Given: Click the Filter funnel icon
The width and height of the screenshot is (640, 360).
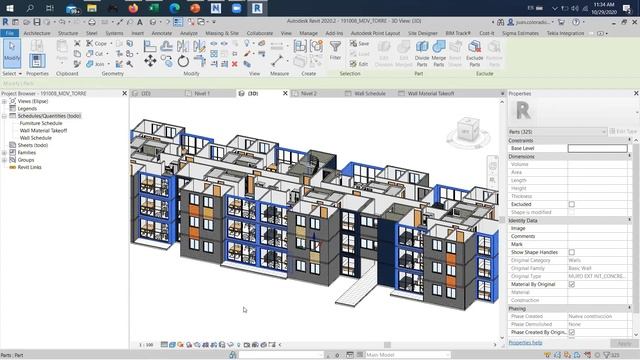Looking at the screenshot, I should [x=336, y=47].
